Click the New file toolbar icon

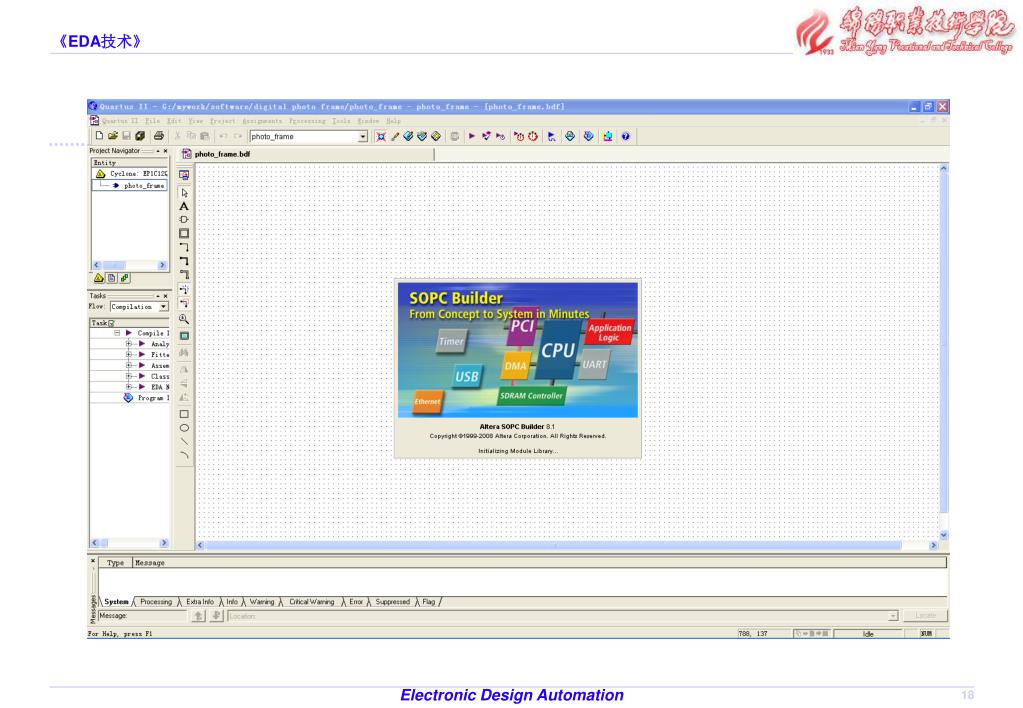99,136
